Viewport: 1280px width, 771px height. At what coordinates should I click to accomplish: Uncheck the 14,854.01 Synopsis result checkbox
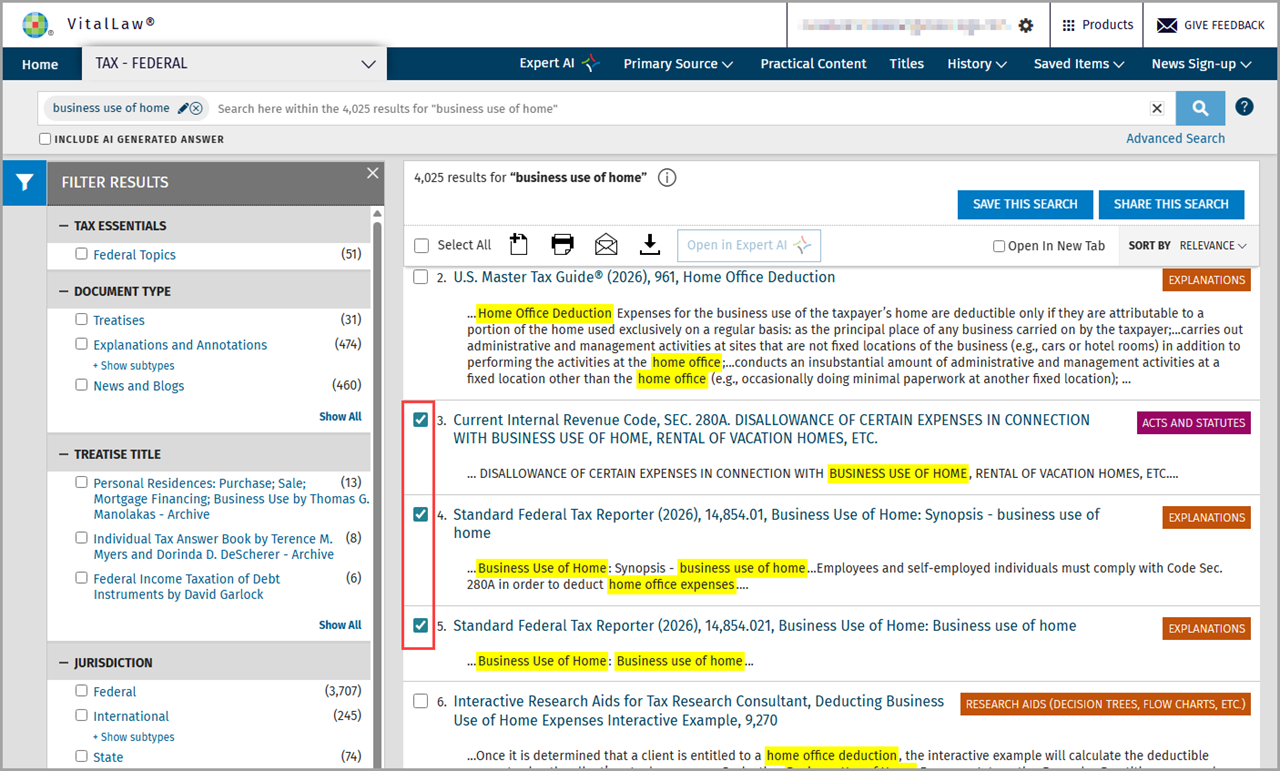point(421,515)
